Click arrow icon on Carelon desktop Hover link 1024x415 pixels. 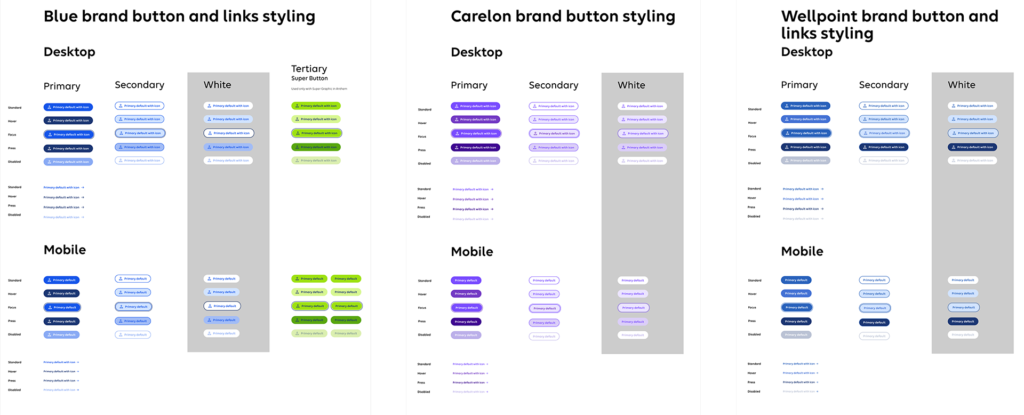[492, 198]
